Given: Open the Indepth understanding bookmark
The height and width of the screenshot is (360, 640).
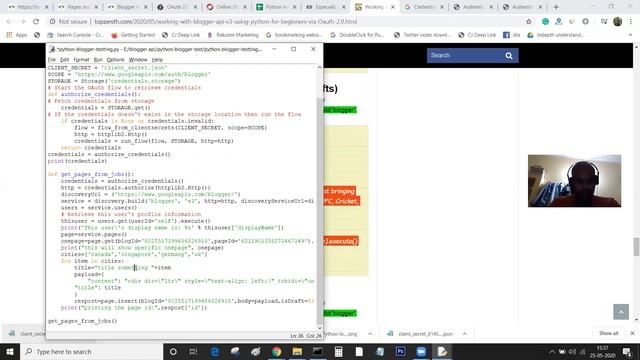Looking at the screenshot, I should (556, 35).
